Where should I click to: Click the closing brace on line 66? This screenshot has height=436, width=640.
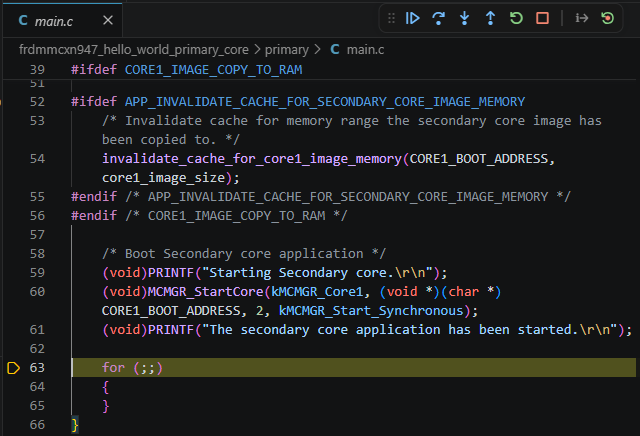coord(75,425)
